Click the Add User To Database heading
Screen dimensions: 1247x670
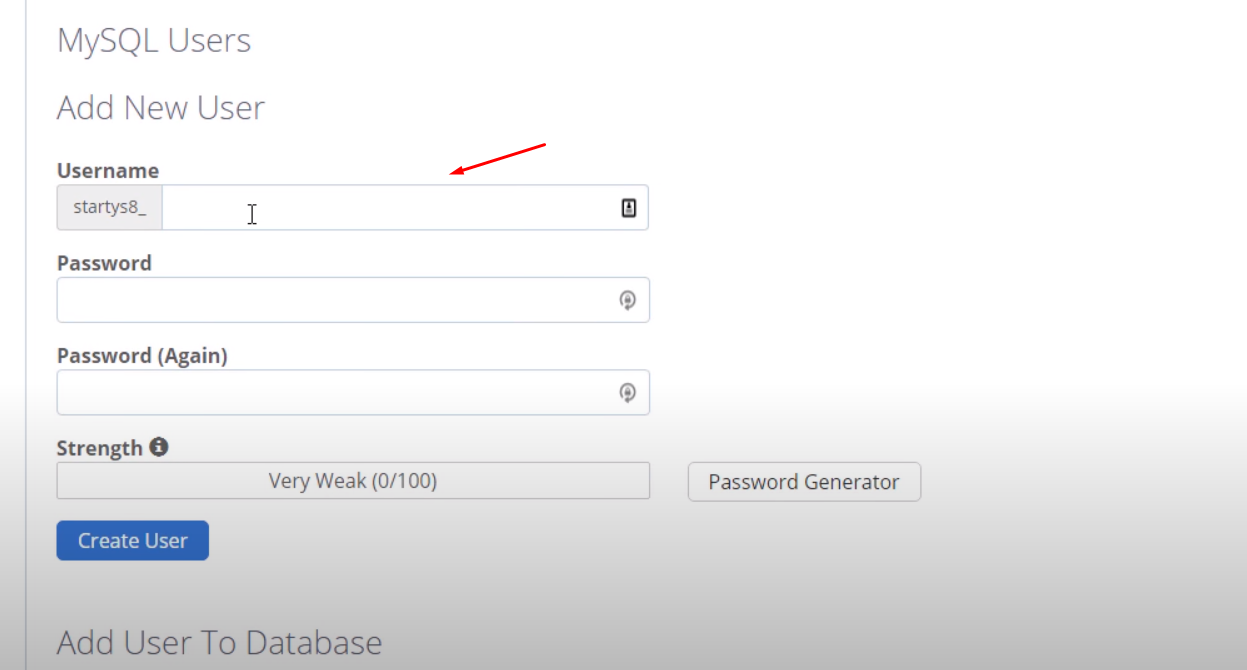(219, 642)
